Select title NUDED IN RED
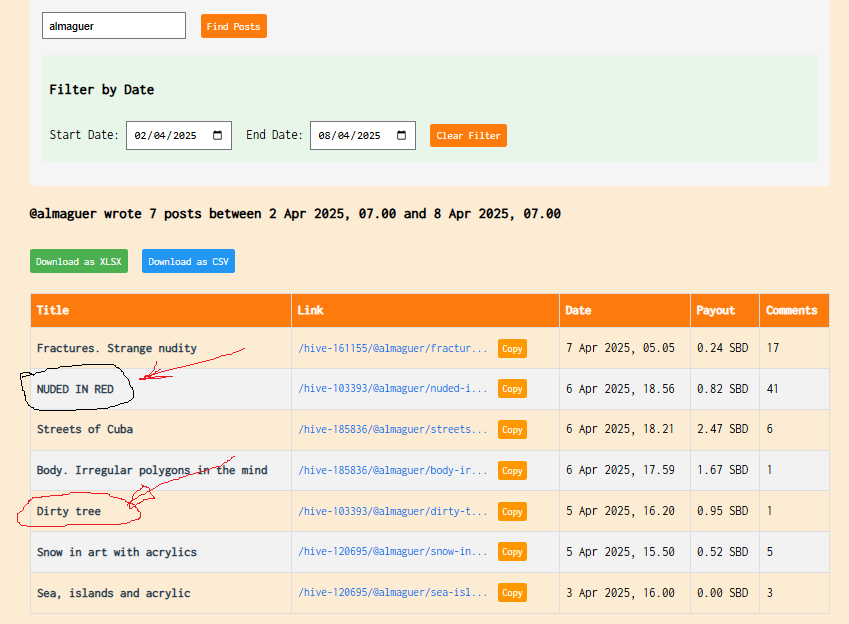This screenshot has width=849, height=624. pyautogui.click(x=75, y=389)
